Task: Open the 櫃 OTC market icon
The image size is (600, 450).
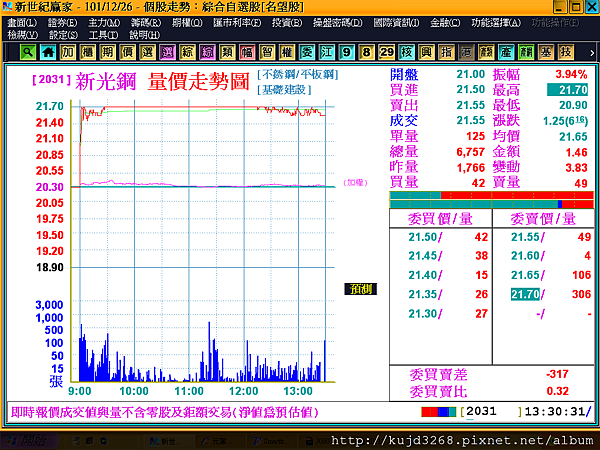Action: [88, 52]
